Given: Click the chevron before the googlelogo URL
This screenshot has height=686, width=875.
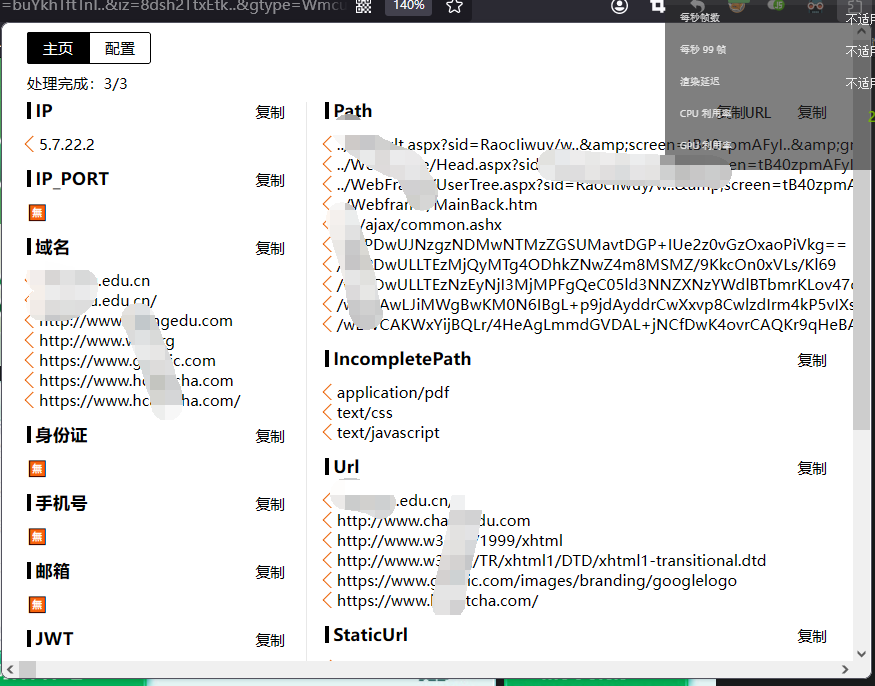Looking at the screenshot, I should click(x=327, y=581).
